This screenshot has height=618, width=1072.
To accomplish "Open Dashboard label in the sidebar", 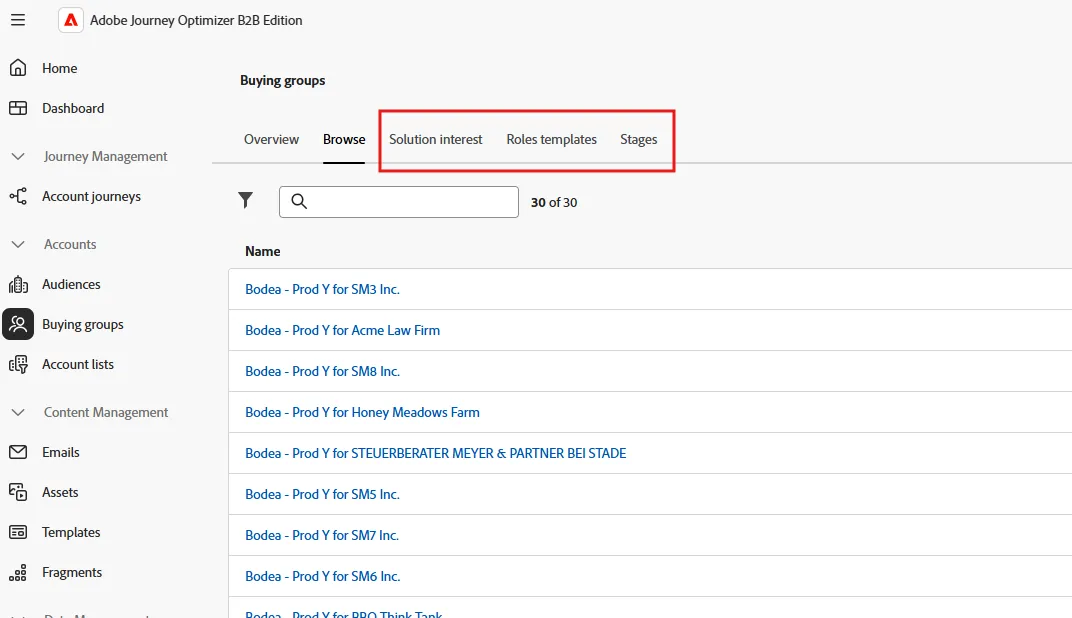I will coord(73,108).
